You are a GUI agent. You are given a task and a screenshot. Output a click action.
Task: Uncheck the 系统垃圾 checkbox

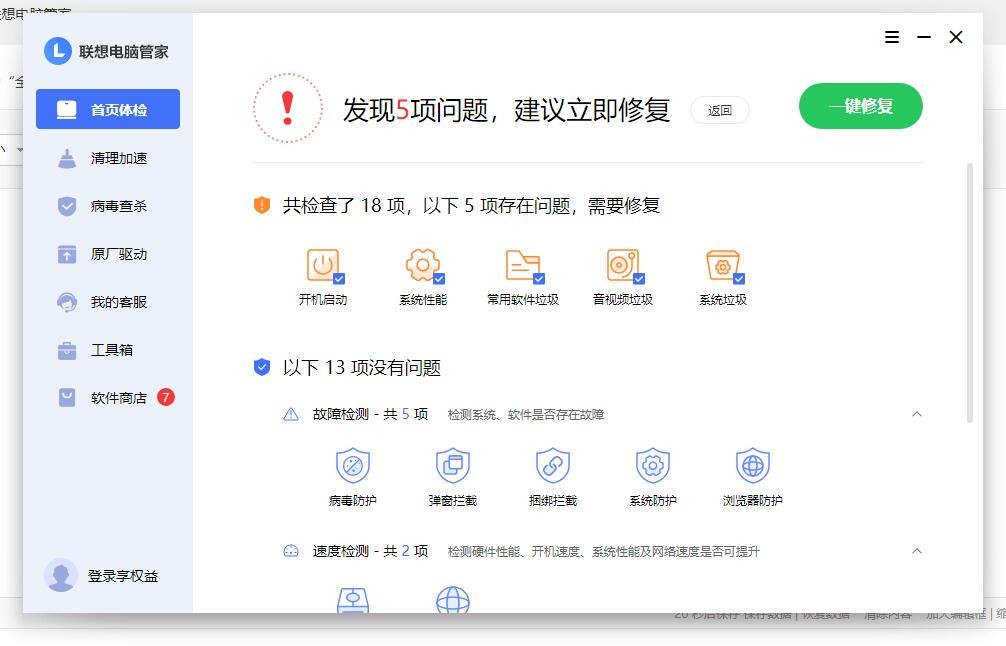click(x=739, y=278)
